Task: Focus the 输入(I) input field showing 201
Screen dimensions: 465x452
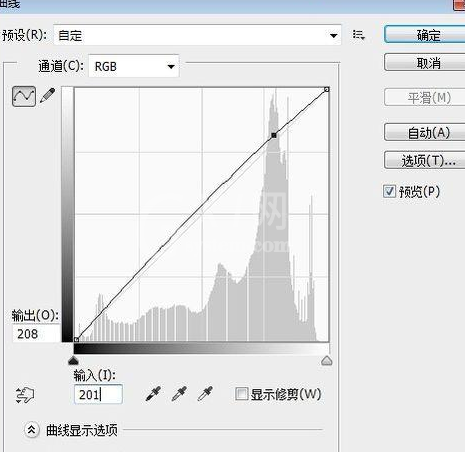Action: point(98,394)
